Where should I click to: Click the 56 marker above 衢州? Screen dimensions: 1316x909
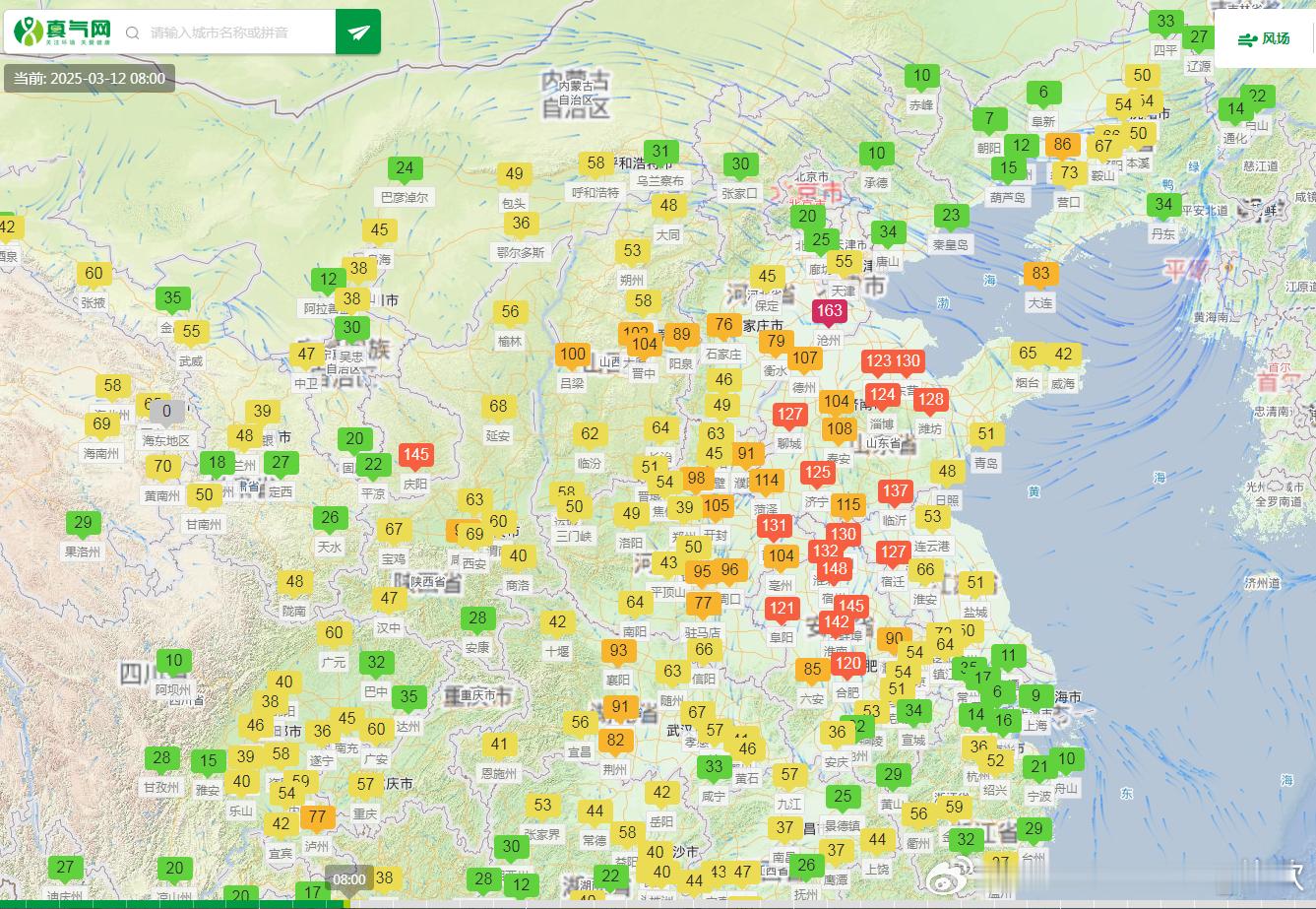(919, 815)
